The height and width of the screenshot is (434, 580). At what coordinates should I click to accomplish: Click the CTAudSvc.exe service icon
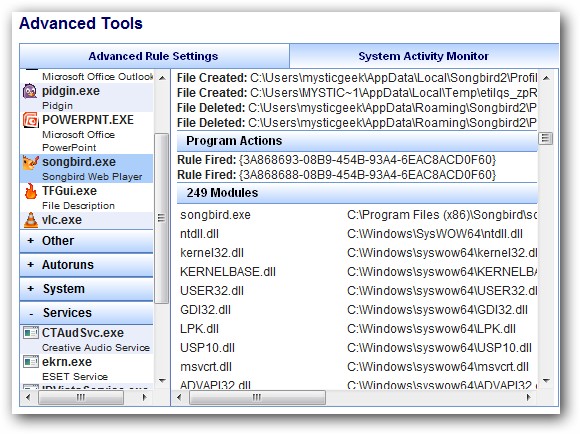(31, 333)
